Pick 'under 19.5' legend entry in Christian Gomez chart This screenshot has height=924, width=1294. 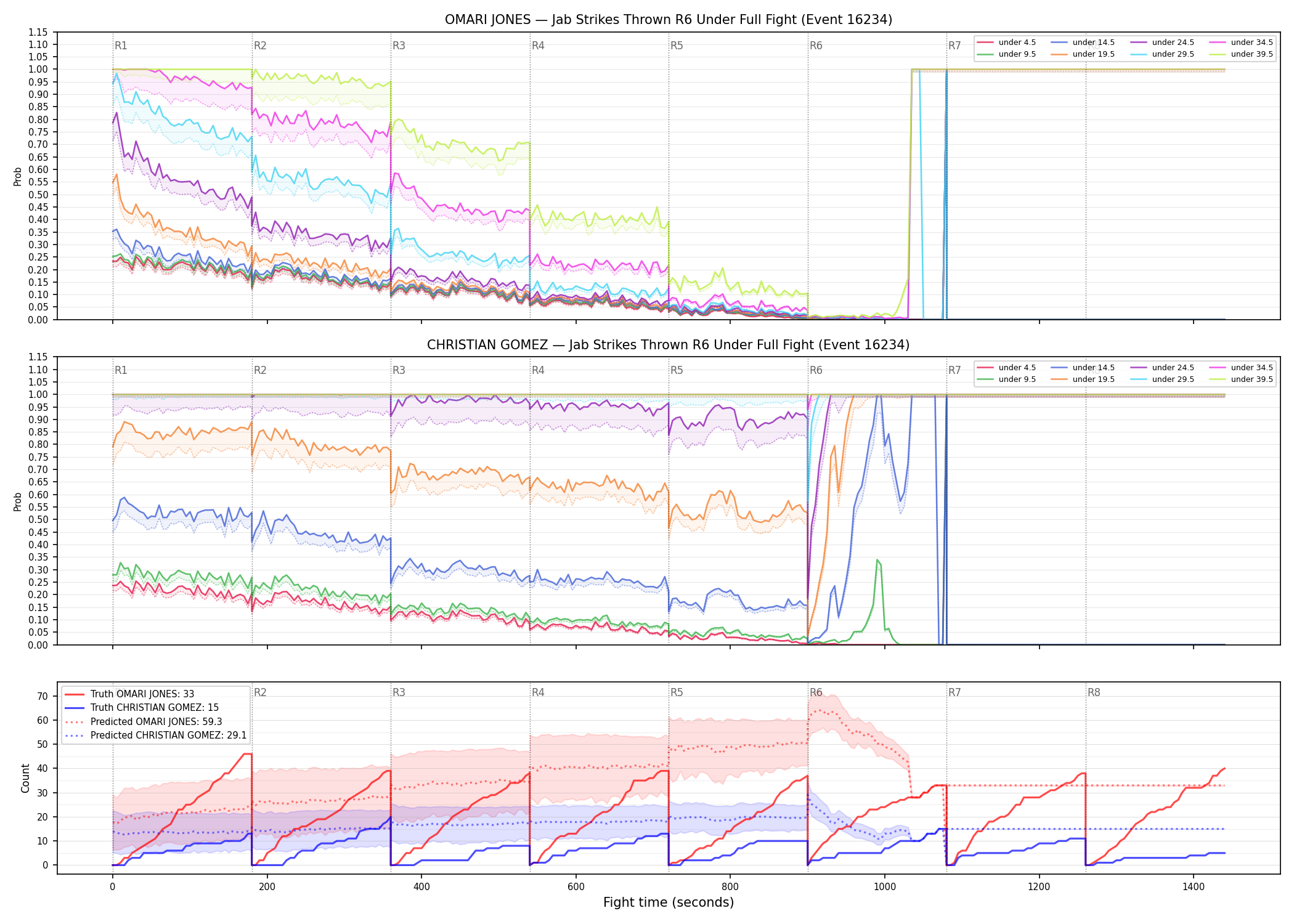1083,379
